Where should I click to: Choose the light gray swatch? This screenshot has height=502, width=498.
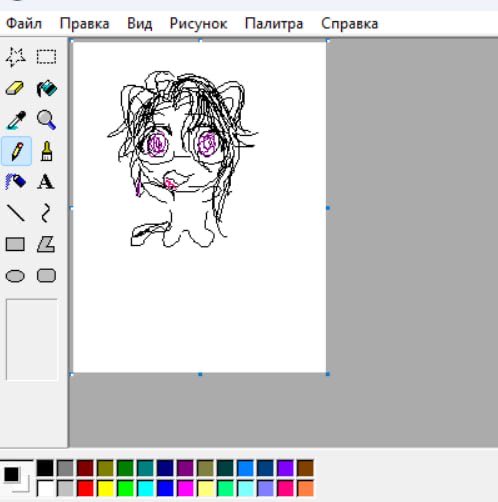click(65, 488)
